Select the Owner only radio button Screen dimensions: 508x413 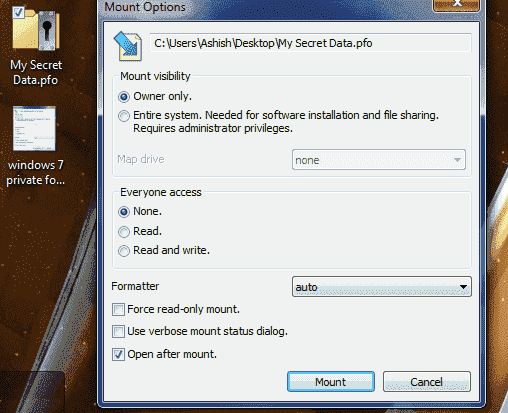tap(124, 97)
